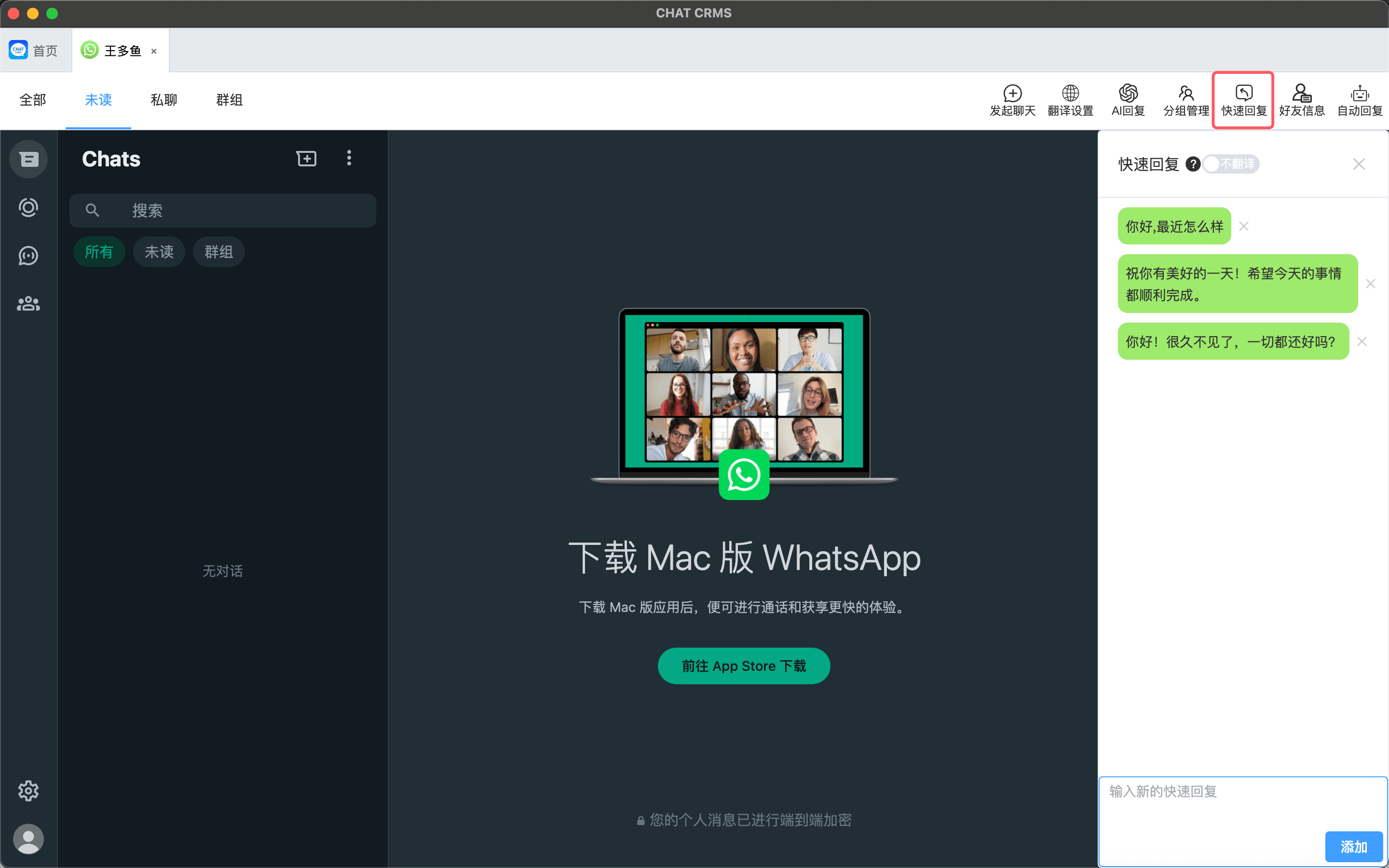1389x868 pixels.
Task: Open WhatsApp settings gear
Action: click(28, 791)
